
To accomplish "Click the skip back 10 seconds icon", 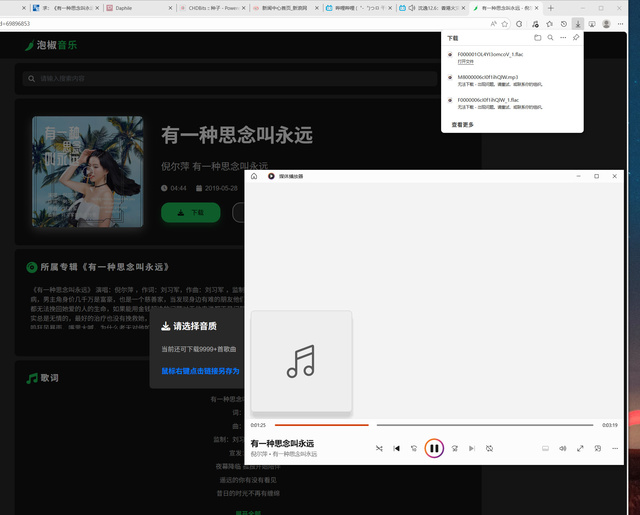I will pyautogui.click(x=415, y=449).
